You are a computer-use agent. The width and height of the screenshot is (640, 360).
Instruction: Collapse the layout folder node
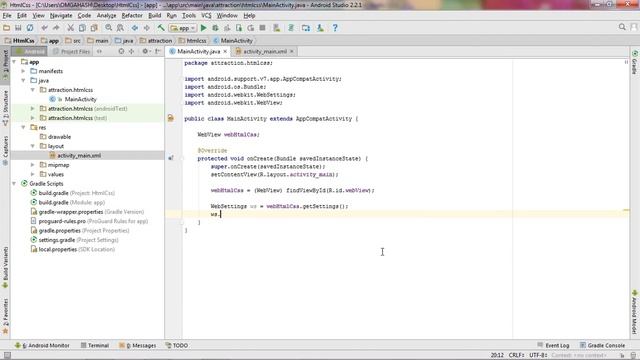tap(33, 146)
